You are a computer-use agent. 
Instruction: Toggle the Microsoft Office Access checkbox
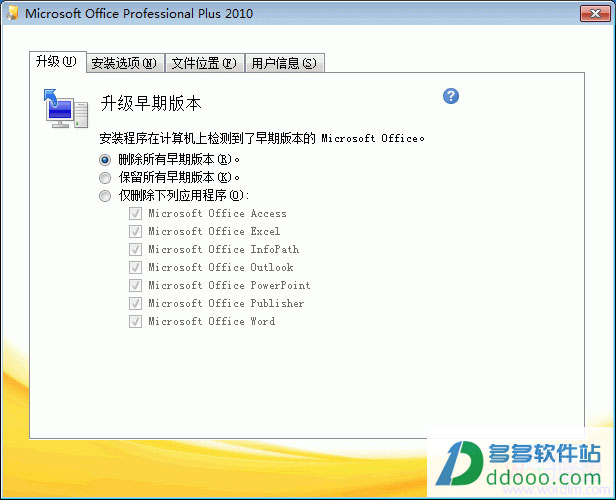tap(135, 213)
